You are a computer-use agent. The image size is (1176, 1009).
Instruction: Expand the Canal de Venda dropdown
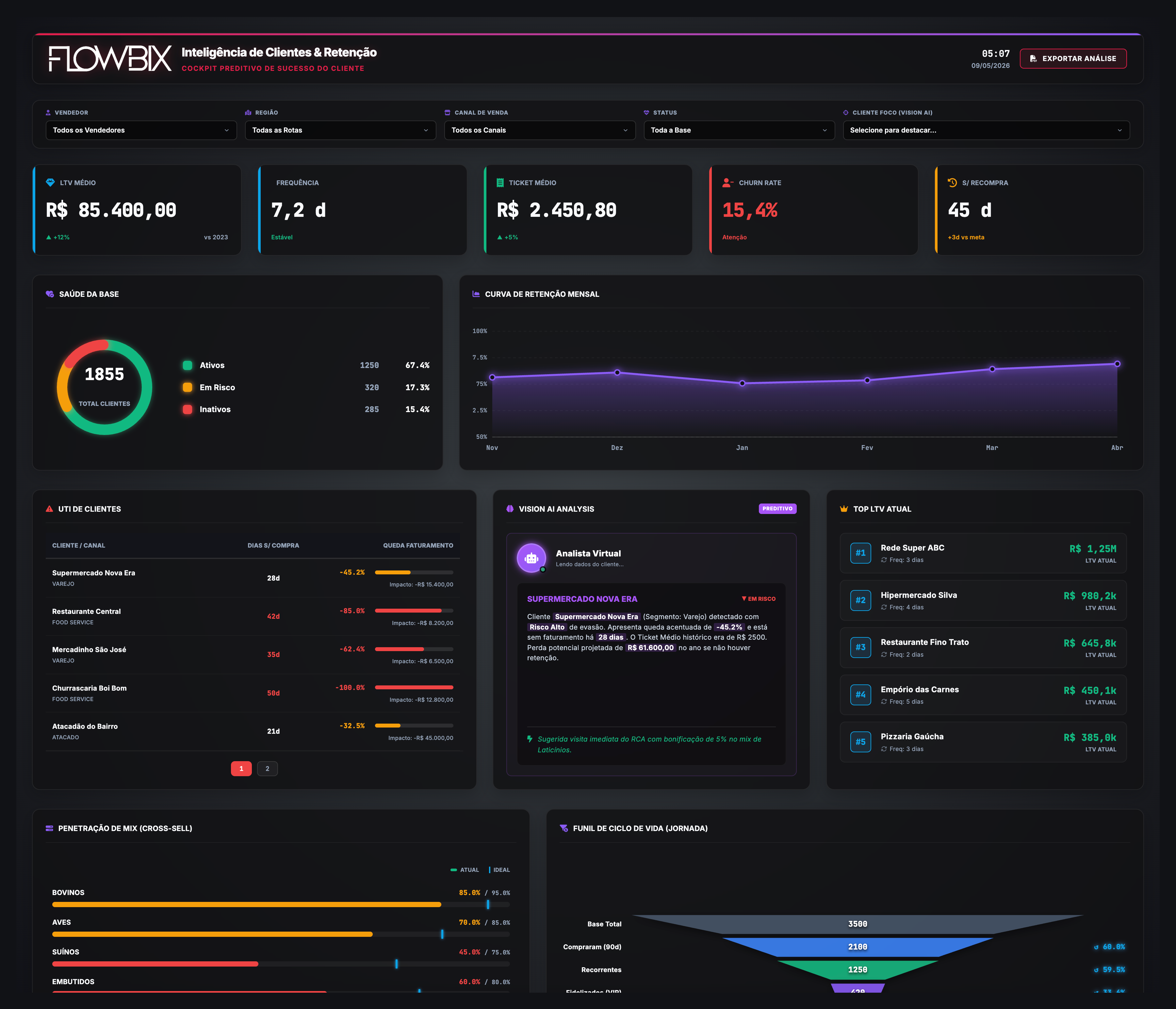[539, 130]
